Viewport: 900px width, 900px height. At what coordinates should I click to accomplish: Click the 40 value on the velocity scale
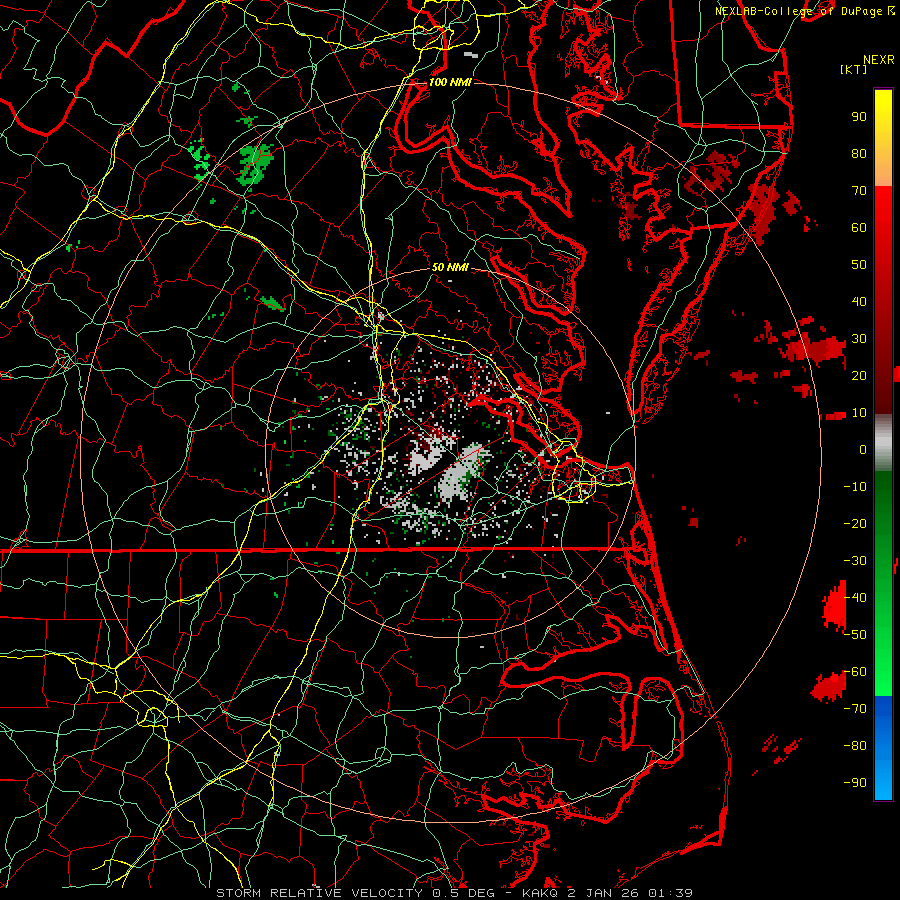(x=859, y=302)
